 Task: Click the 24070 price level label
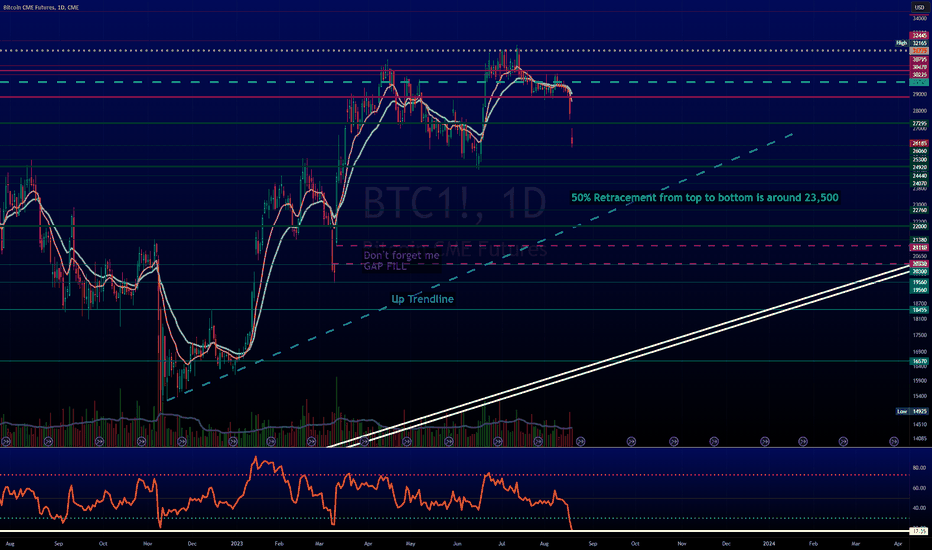click(x=920, y=183)
